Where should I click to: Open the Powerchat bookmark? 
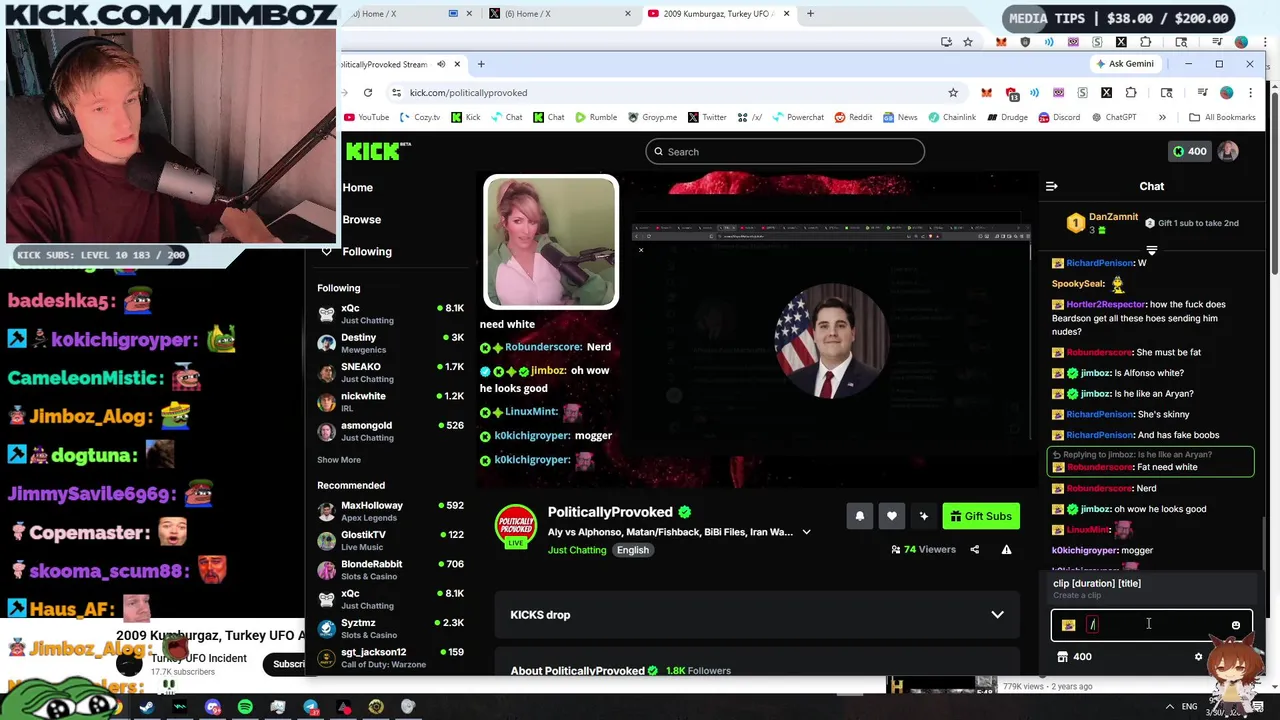click(x=797, y=117)
